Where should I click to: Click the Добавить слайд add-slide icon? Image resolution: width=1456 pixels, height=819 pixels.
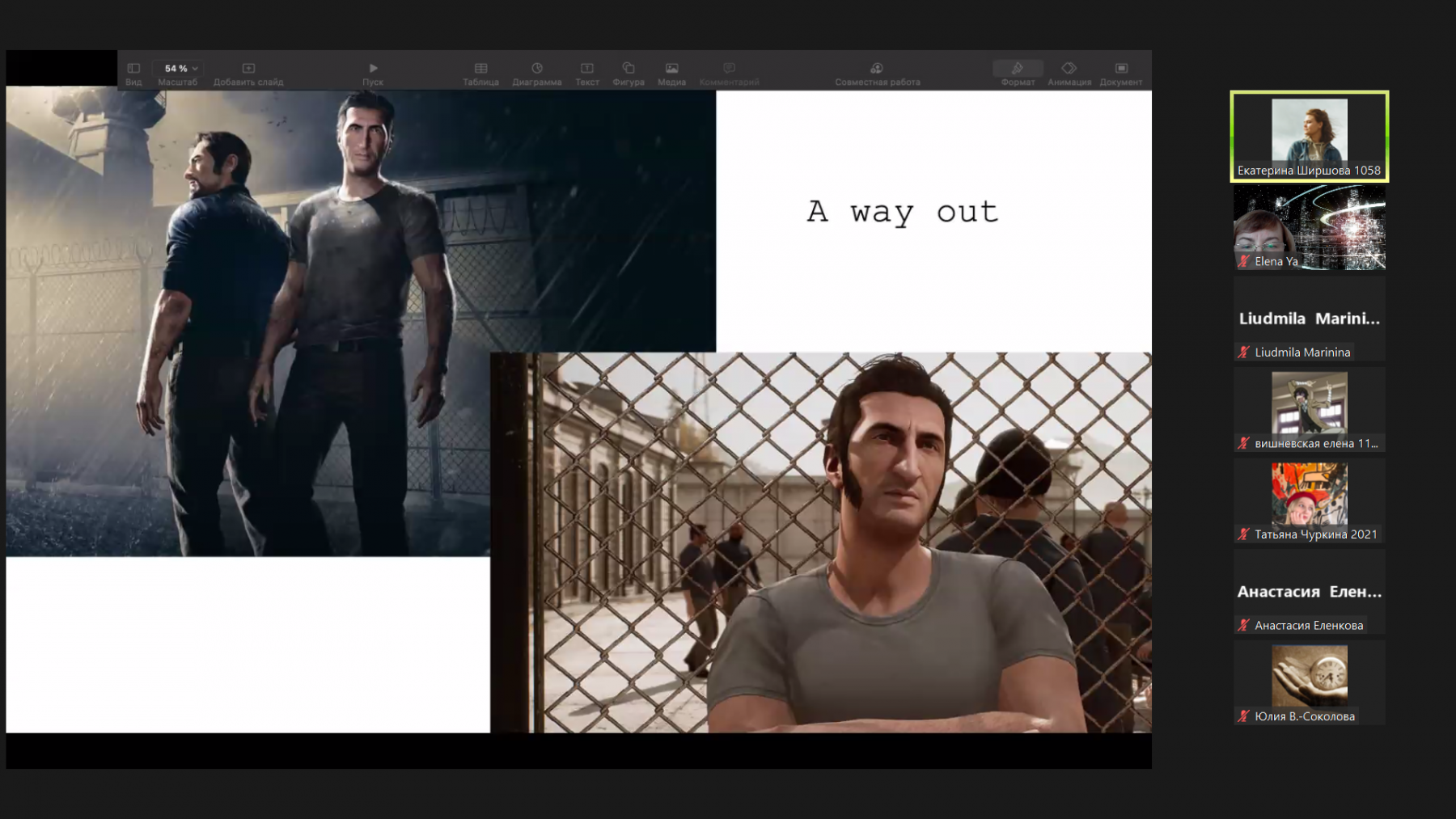(x=248, y=69)
